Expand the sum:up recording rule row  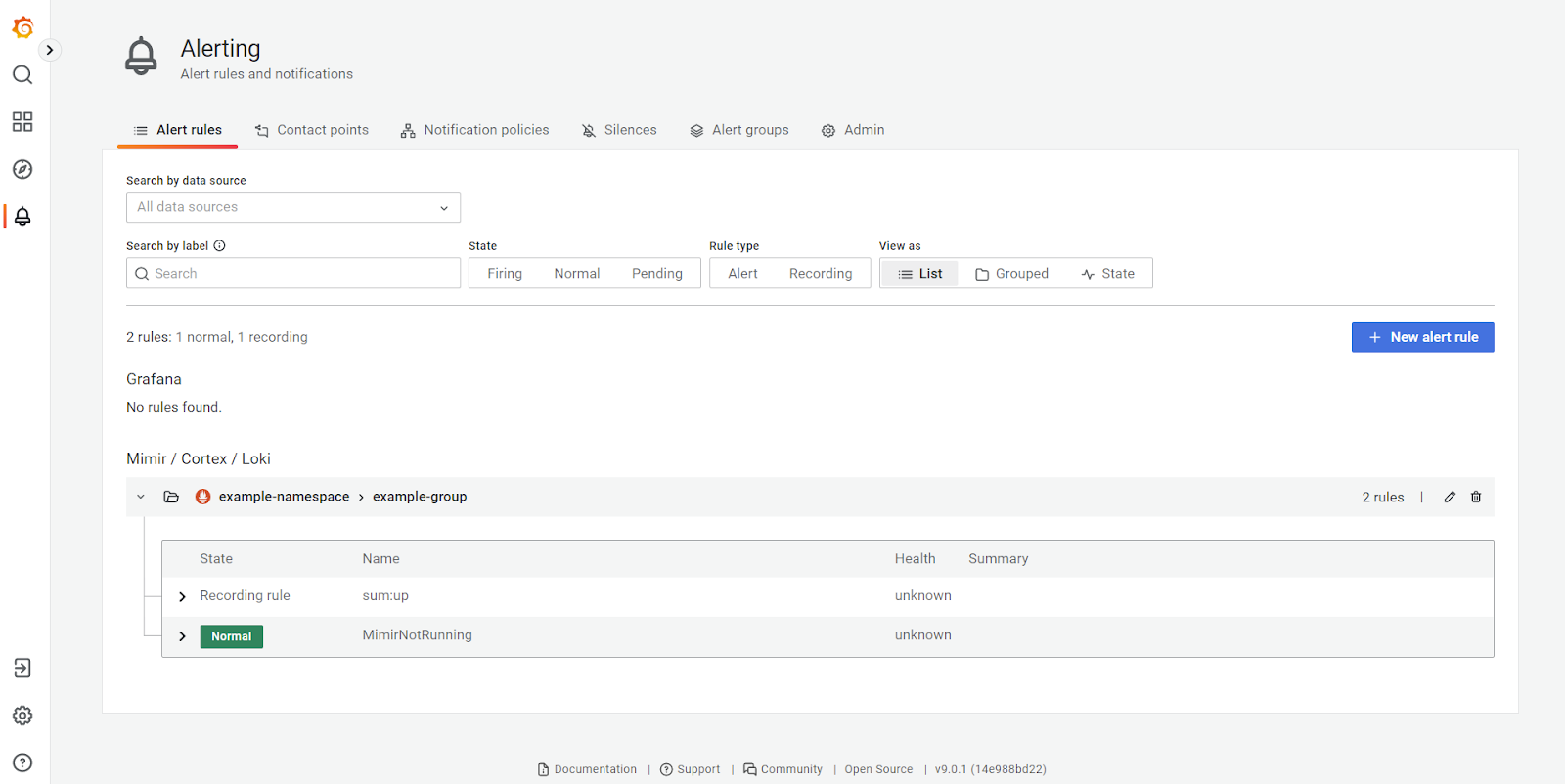pos(182,596)
